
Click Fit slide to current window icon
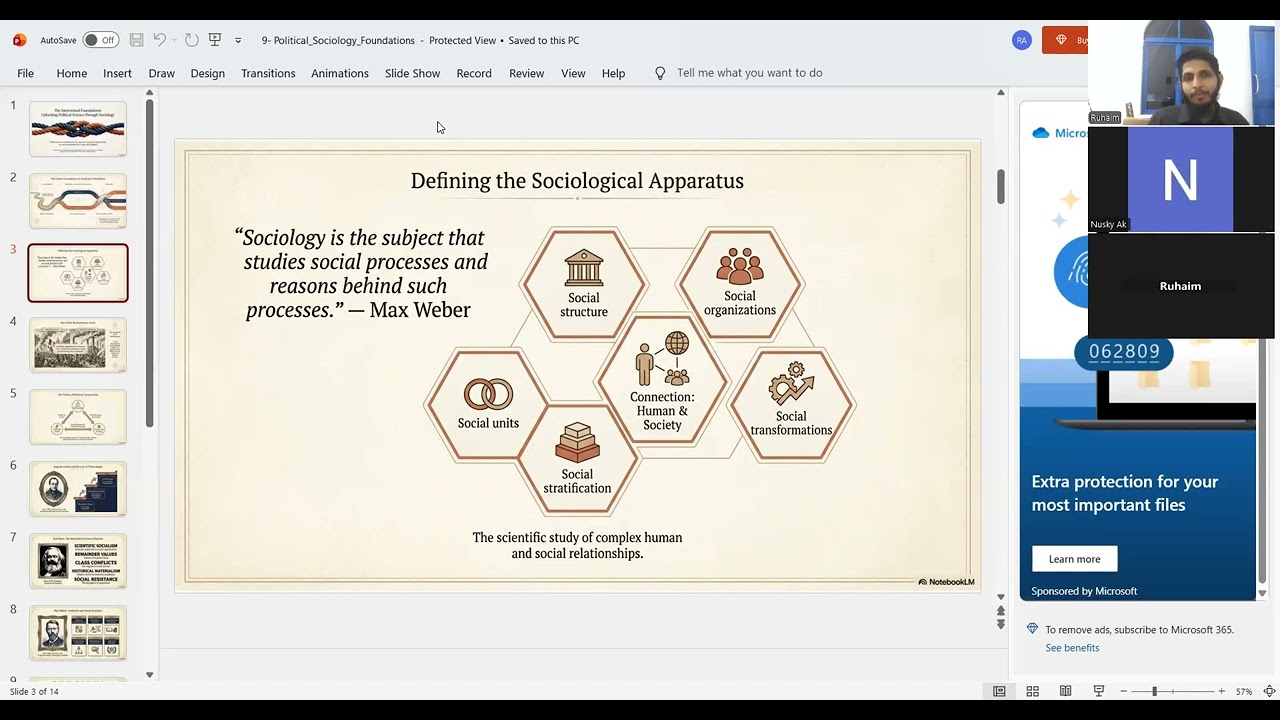(x=1269, y=691)
